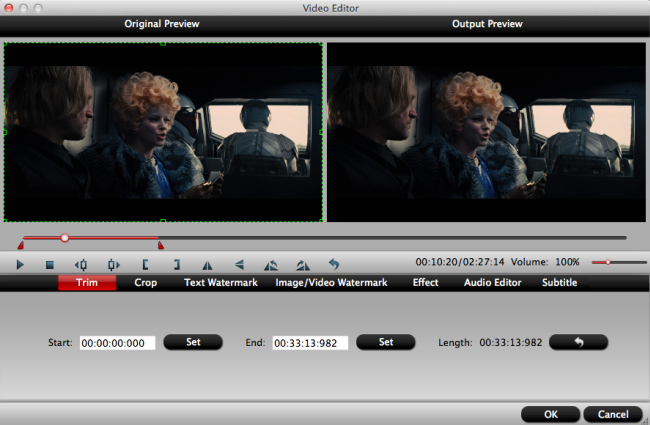Click the right crop handle of Original Preview

321,132
